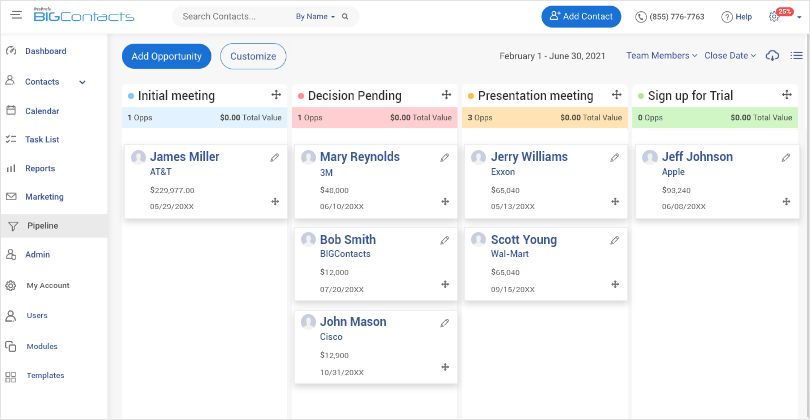Open Mary Reynolds contact name link

[x=360, y=157]
